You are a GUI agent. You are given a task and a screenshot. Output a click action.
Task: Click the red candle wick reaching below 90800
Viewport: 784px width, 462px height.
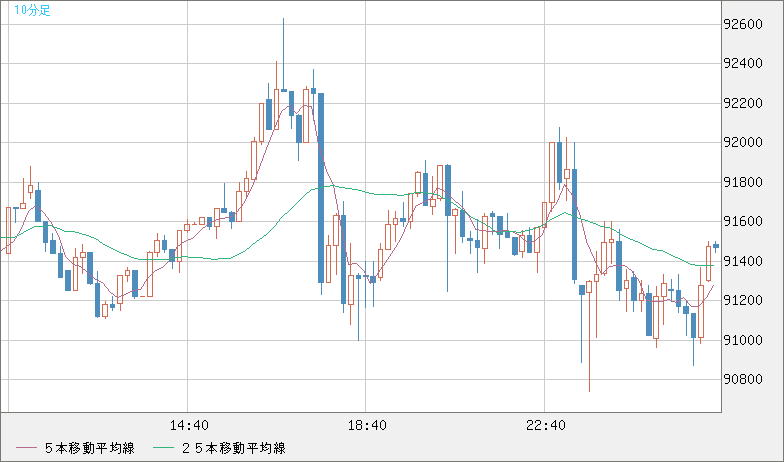(x=590, y=336)
